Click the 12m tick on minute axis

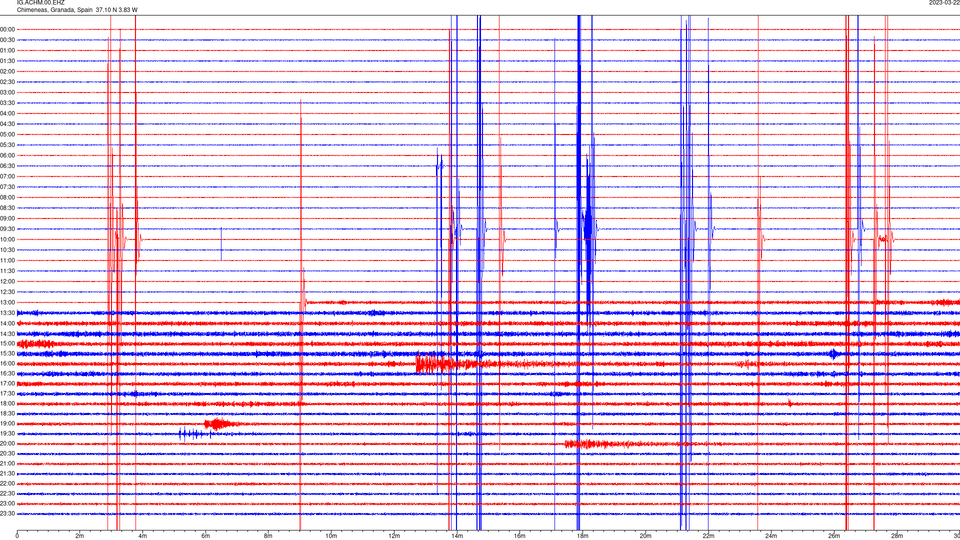394,536
